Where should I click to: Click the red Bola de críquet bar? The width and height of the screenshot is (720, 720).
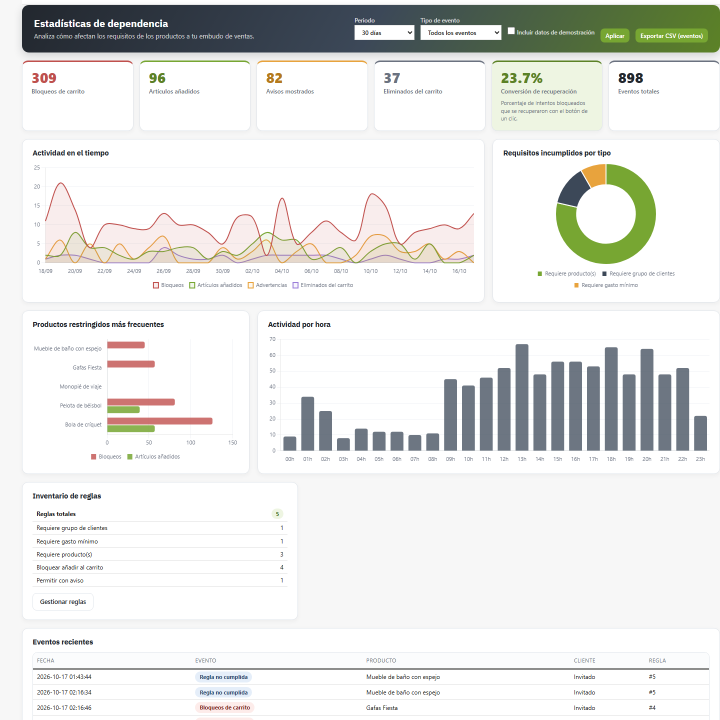click(160, 421)
